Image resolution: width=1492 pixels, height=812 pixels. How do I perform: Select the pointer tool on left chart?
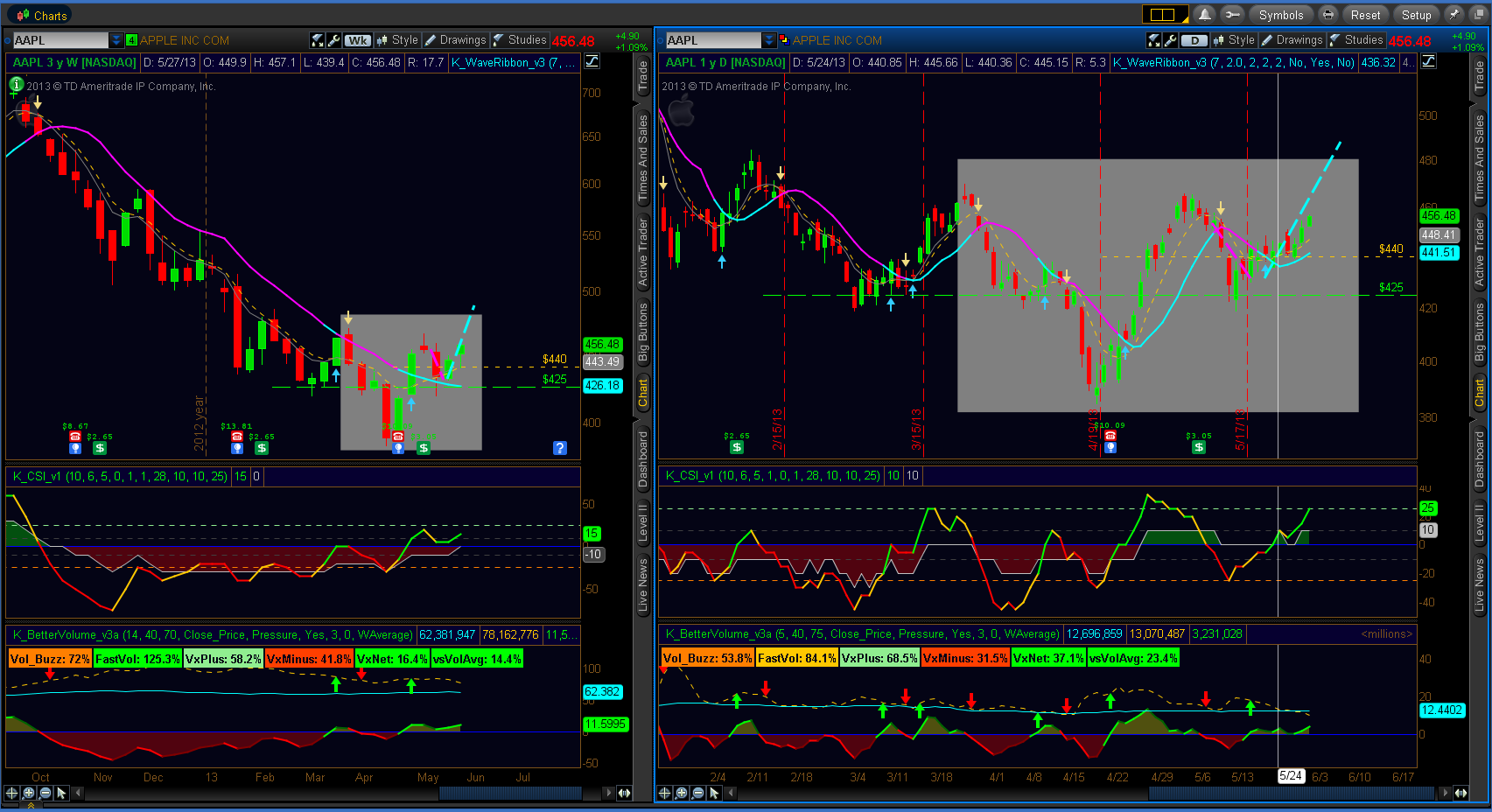tap(61, 793)
